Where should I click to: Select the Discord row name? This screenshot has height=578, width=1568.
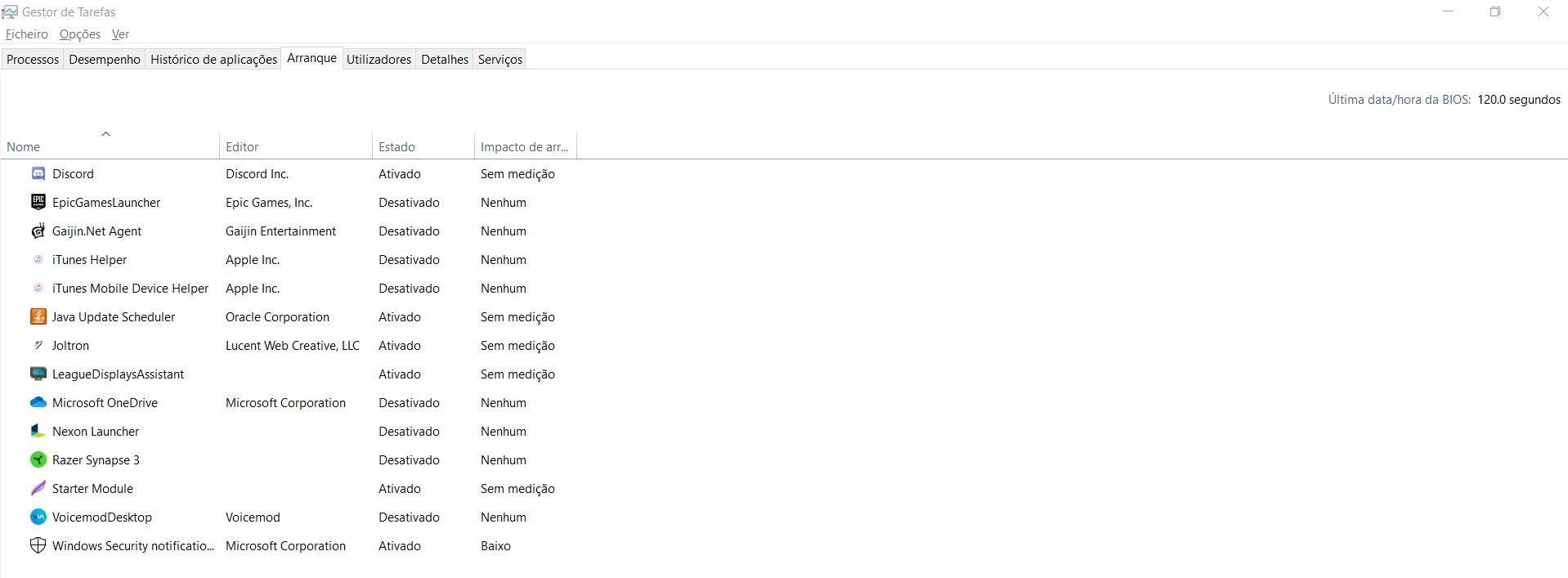pyautogui.click(x=73, y=173)
